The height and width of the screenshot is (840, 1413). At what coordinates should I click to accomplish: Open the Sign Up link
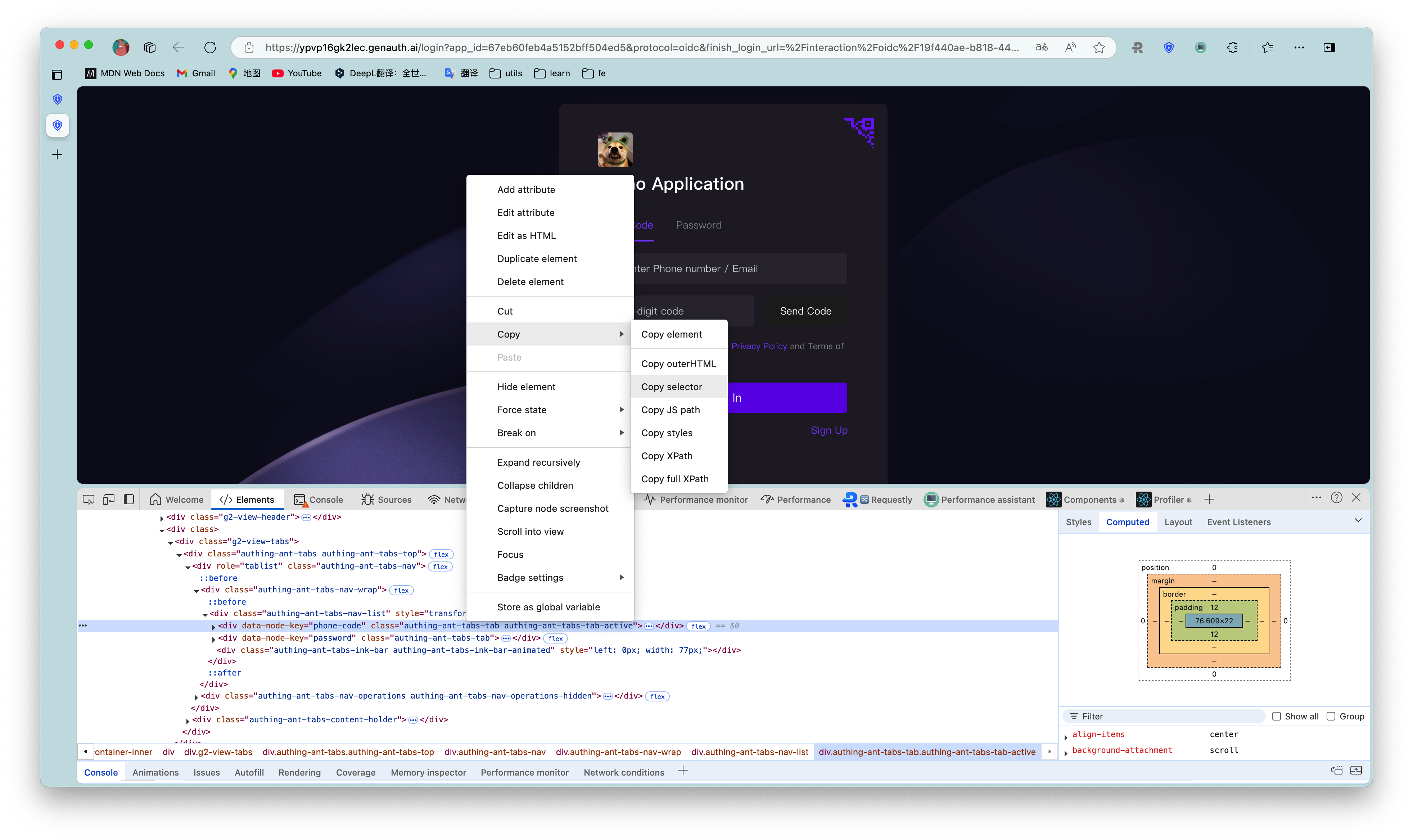point(829,430)
